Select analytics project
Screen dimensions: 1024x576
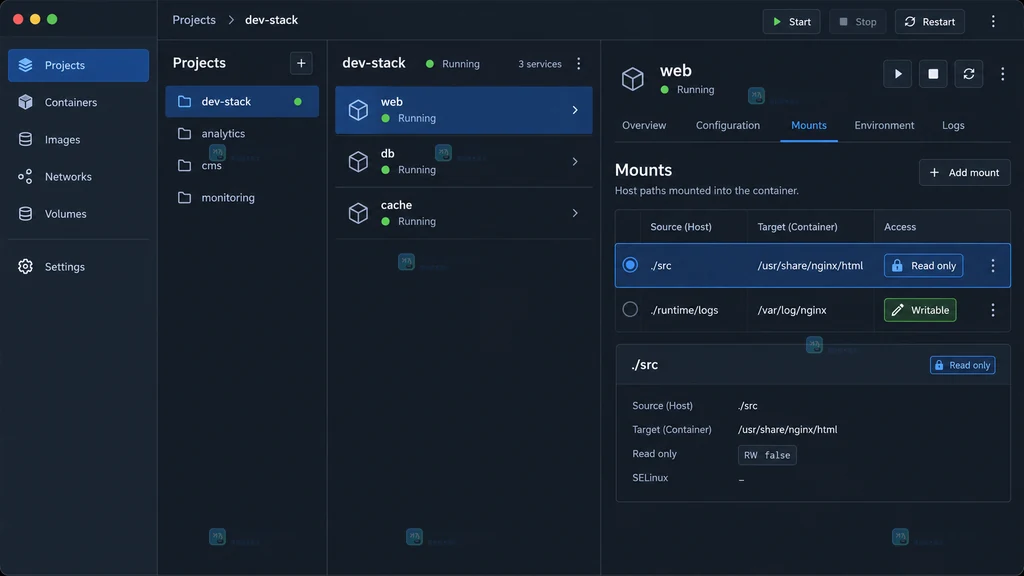tap(242, 133)
